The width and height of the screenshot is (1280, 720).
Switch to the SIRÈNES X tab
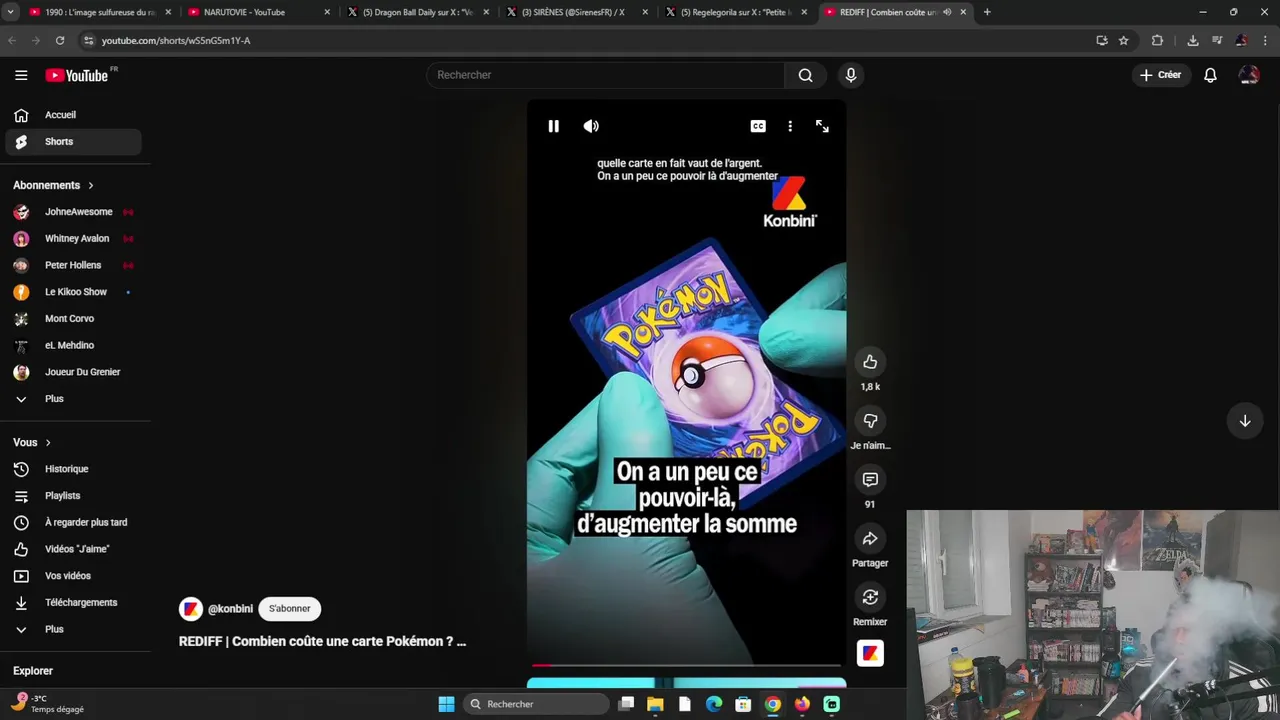[576, 12]
